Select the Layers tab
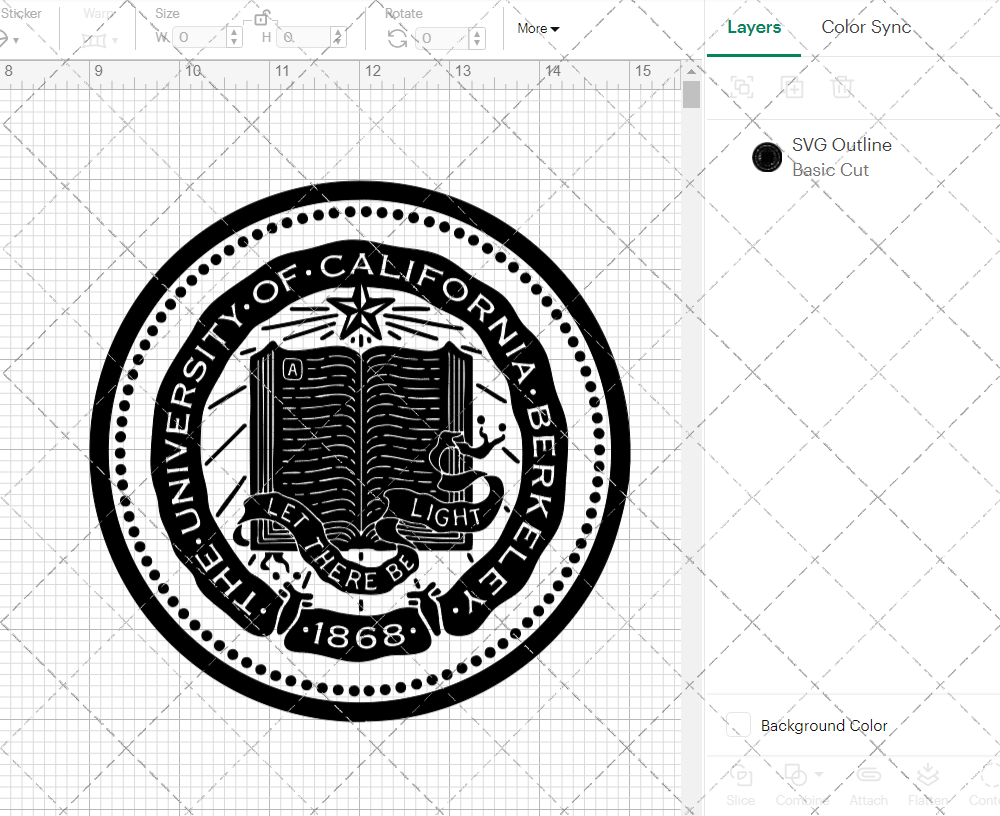Viewport: 1000px width, 816px height. pos(755,27)
